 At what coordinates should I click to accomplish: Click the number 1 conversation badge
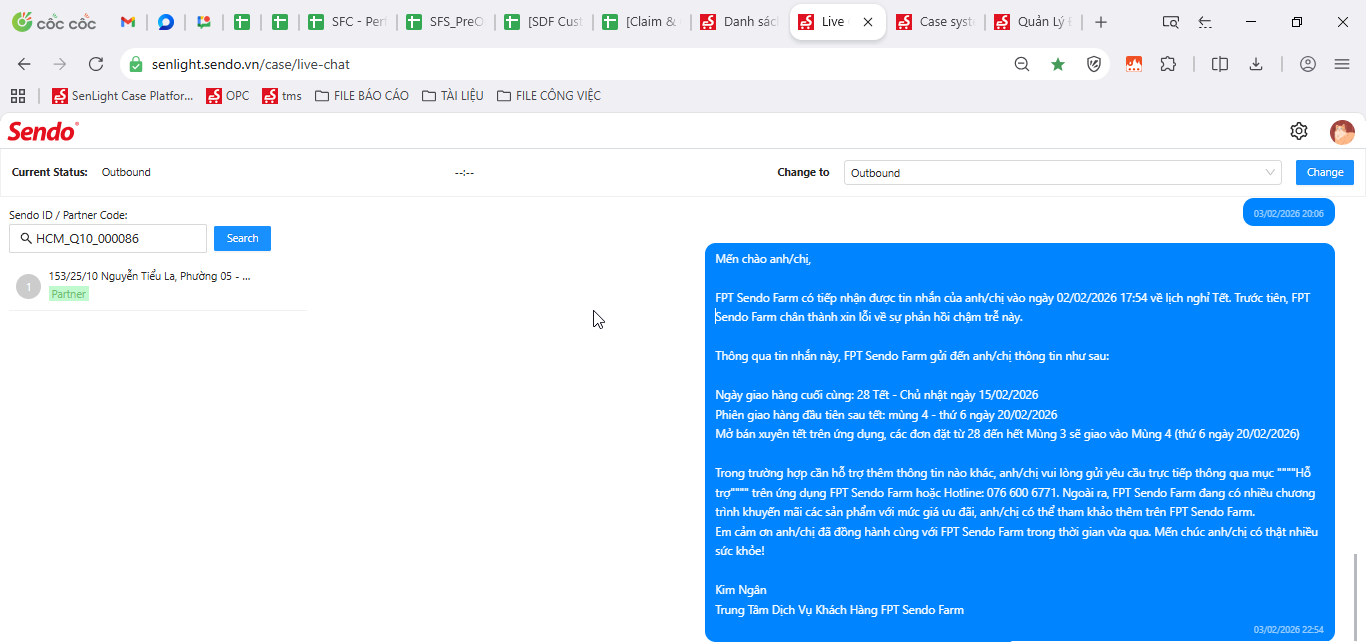click(x=28, y=287)
